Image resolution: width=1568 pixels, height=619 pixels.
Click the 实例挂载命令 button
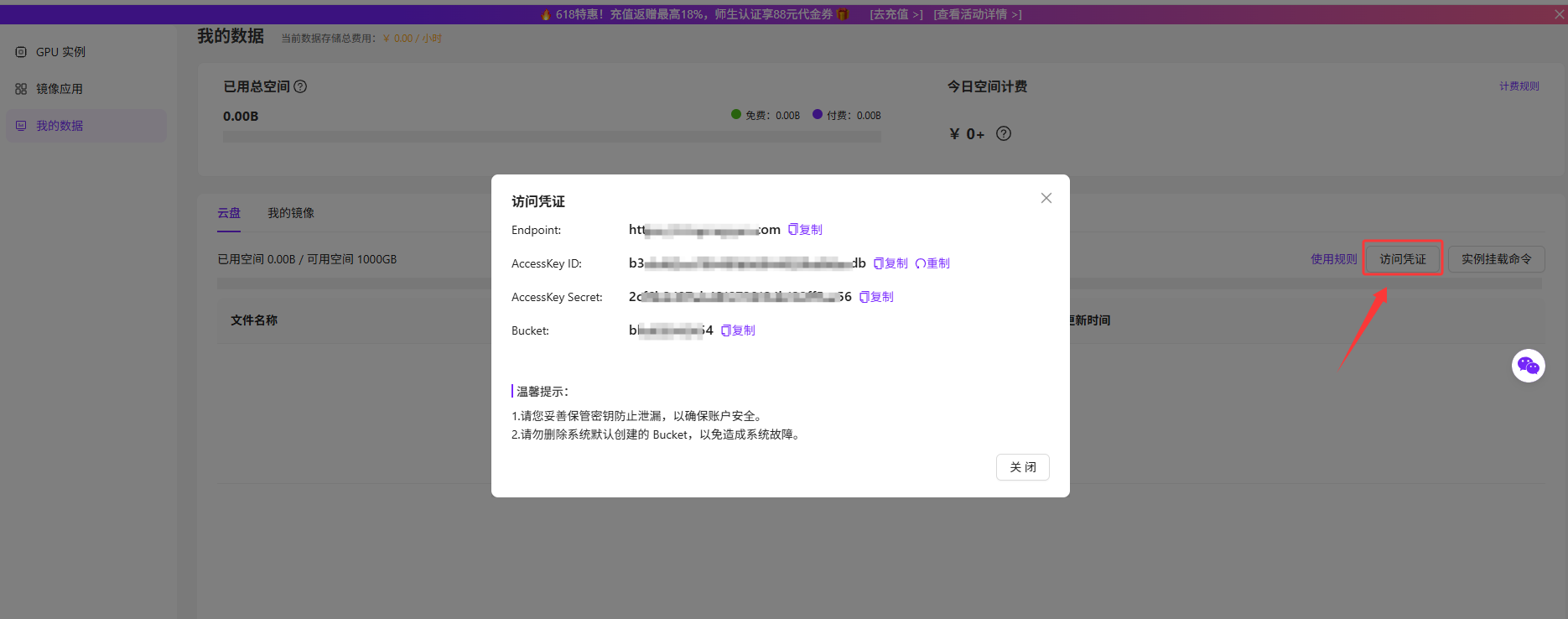[x=1497, y=259]
